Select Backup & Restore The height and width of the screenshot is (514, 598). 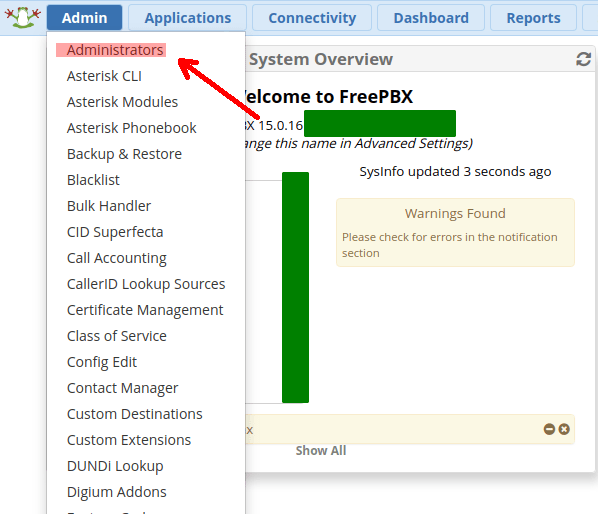pyautogui.click(x=124, y=154)
